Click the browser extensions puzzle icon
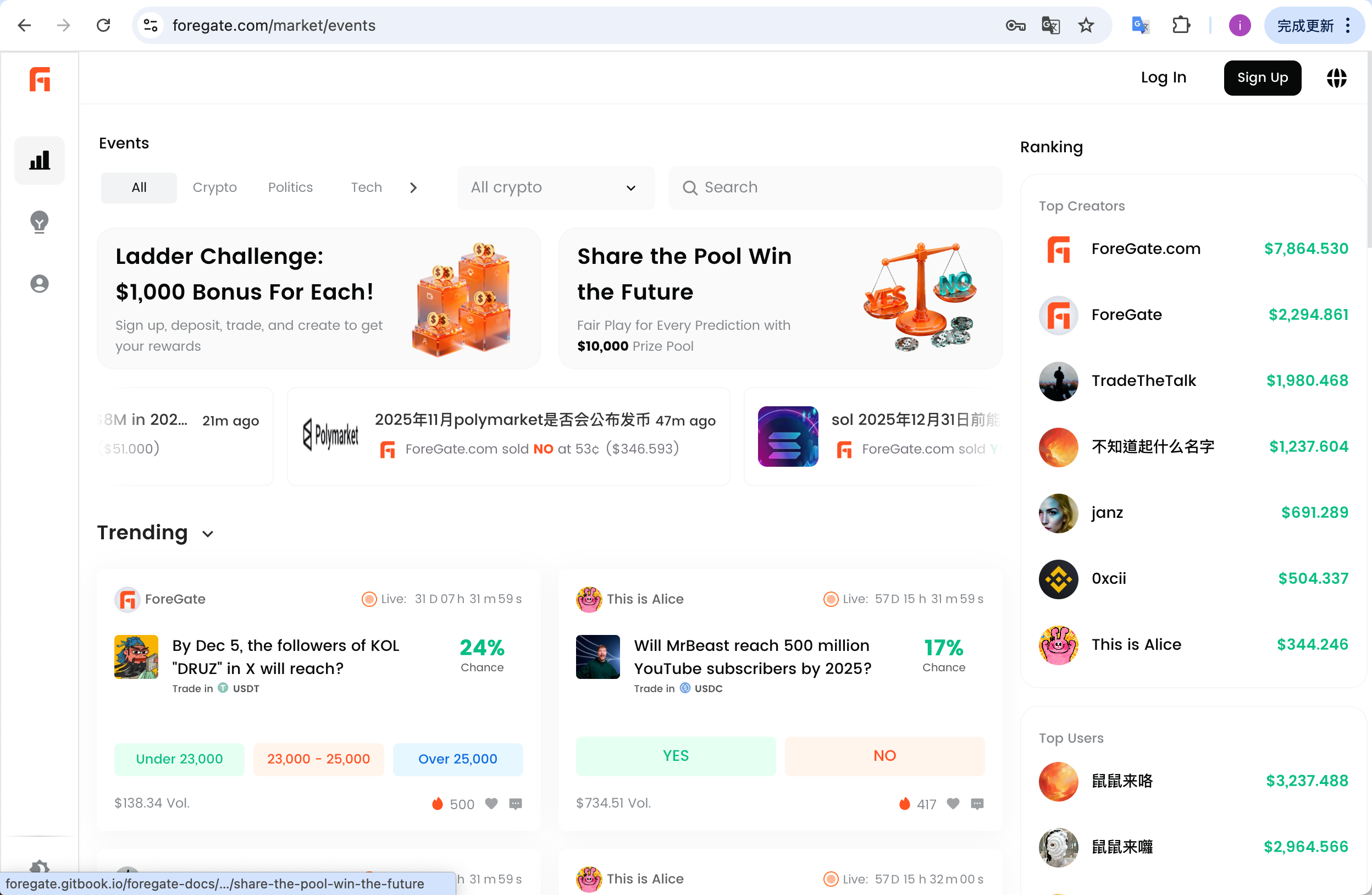This screenshot has height=895, width=1372. pyautogui.click(x=1181, y=25)
